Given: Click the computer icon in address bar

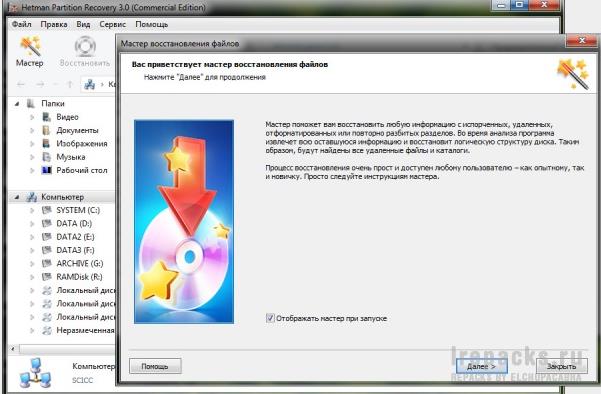Looking at the screenshot, I should 90,84.
